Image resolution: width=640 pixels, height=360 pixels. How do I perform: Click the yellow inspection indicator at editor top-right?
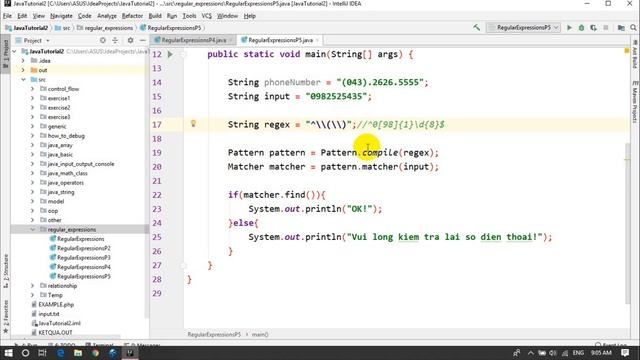(627, 51)
